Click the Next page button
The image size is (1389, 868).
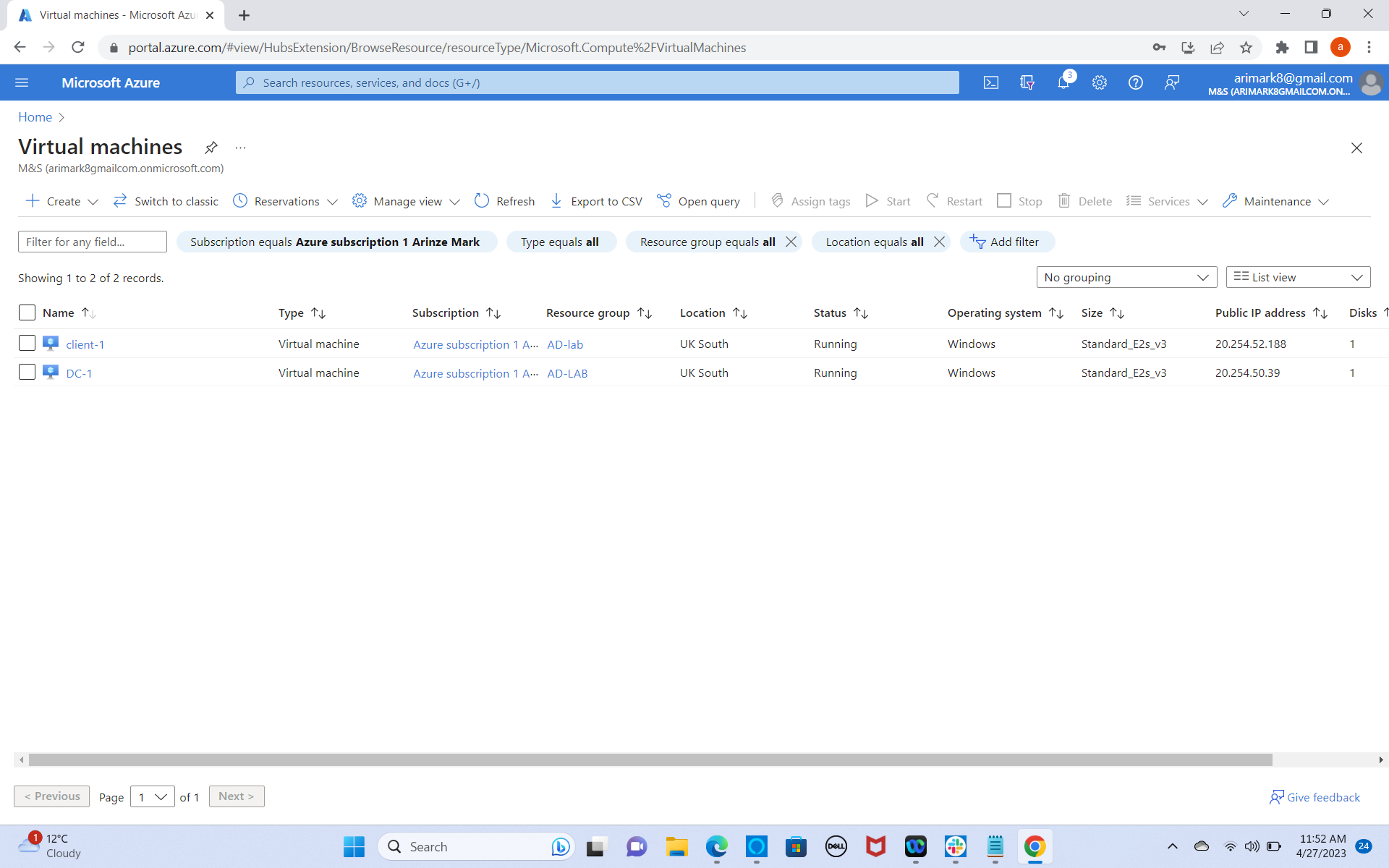[237, 796]
